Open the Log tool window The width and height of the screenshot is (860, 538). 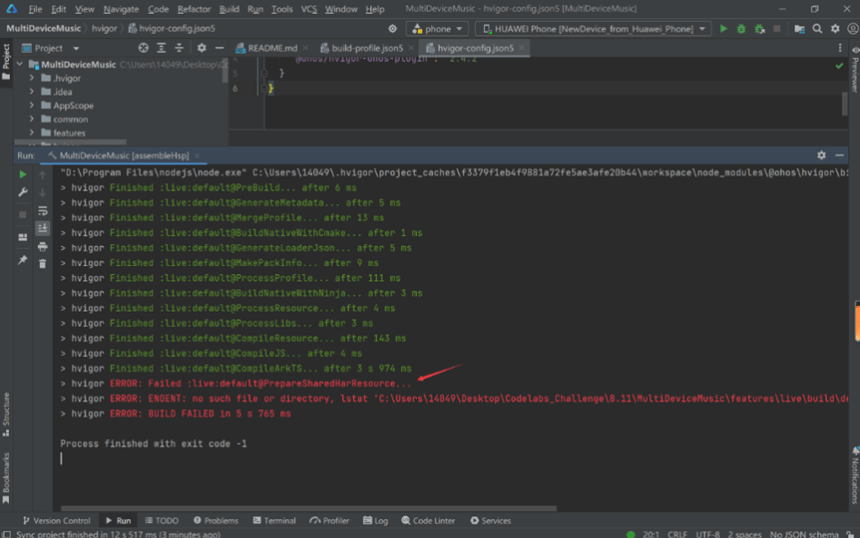pos(376,520)
